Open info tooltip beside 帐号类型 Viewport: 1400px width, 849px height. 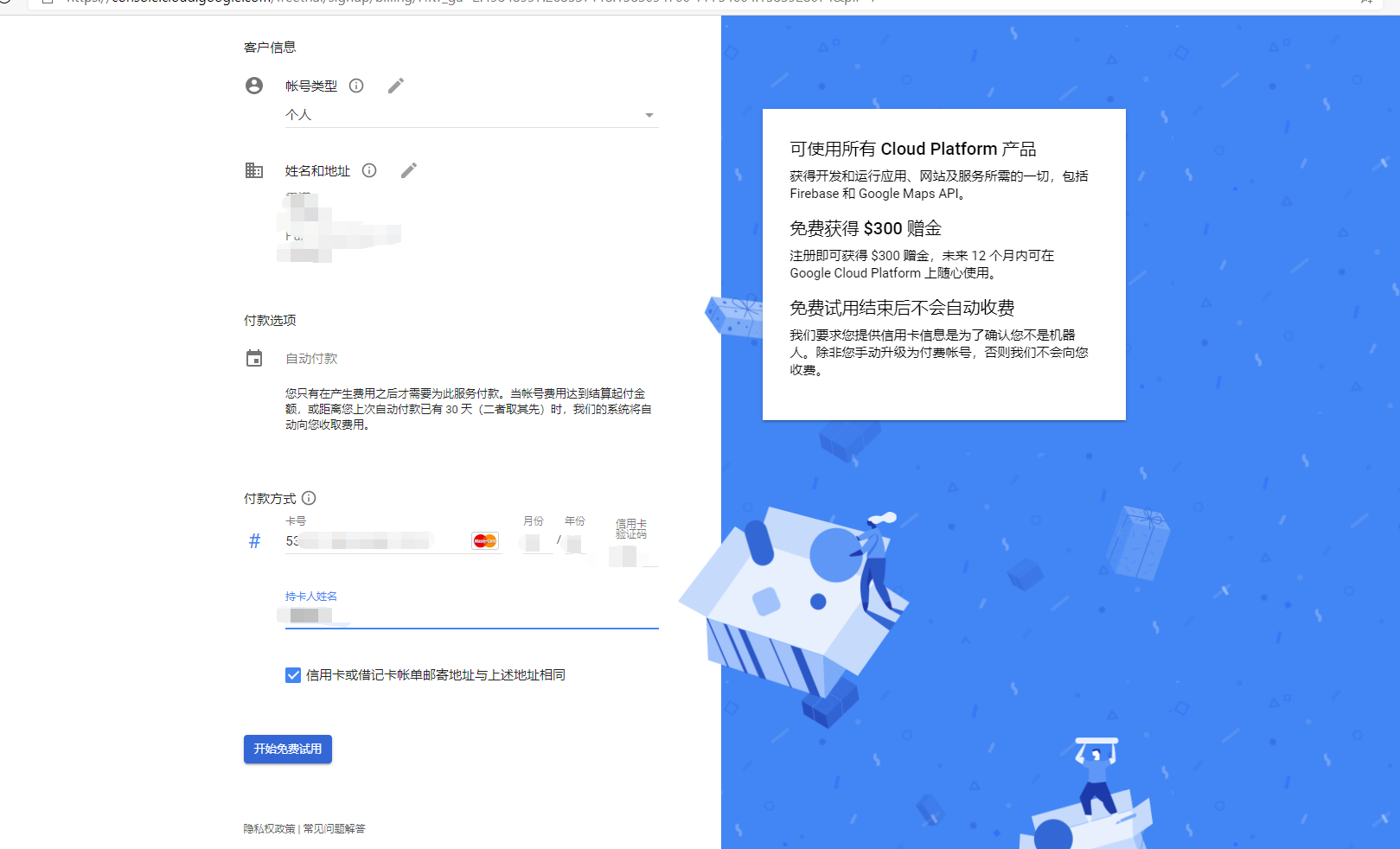[356, 86]
